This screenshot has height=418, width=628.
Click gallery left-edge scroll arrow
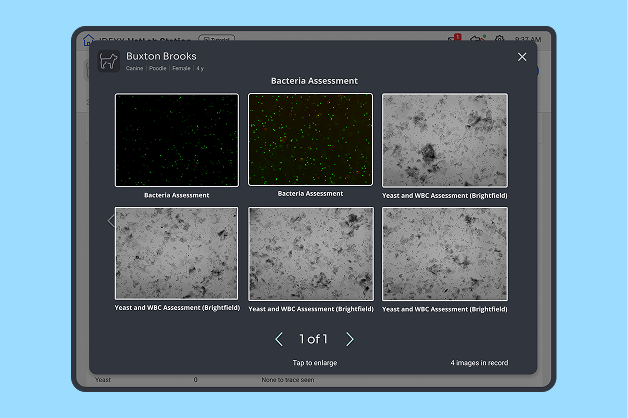click(x=111, y=221)
